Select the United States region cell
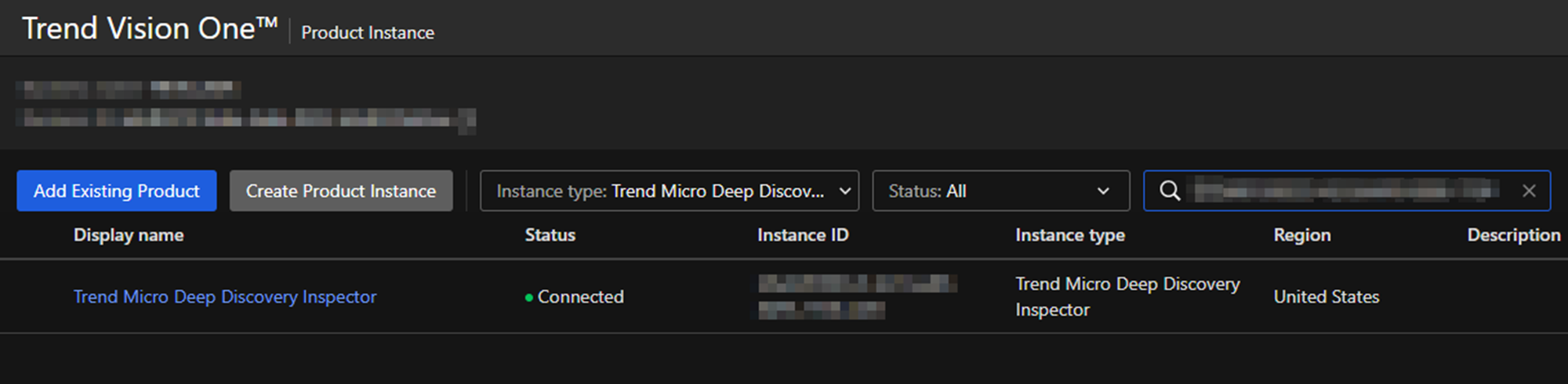 1326,297
